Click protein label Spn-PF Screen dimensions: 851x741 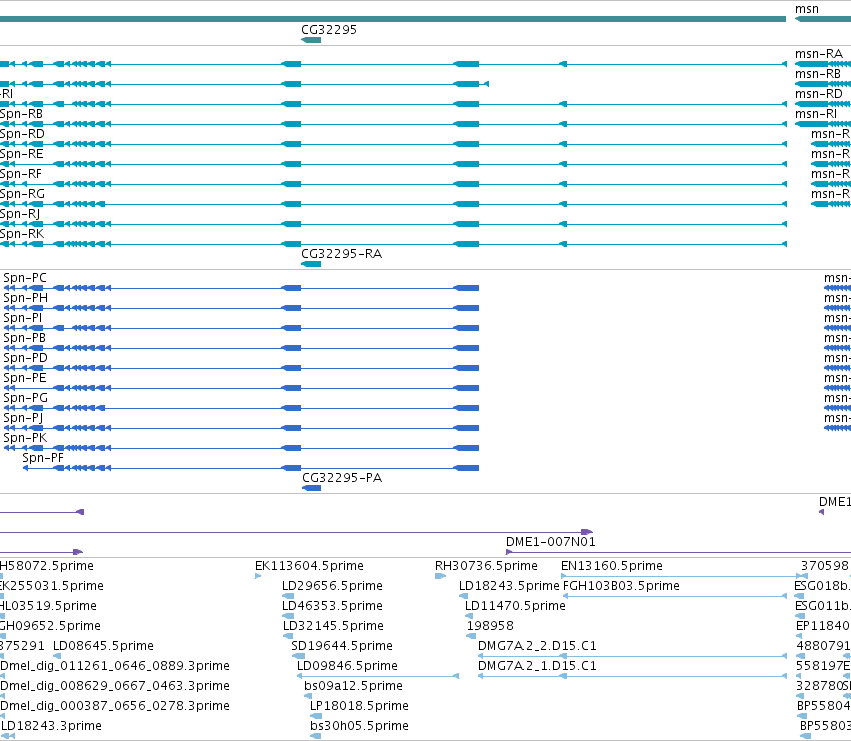(43, 458)
